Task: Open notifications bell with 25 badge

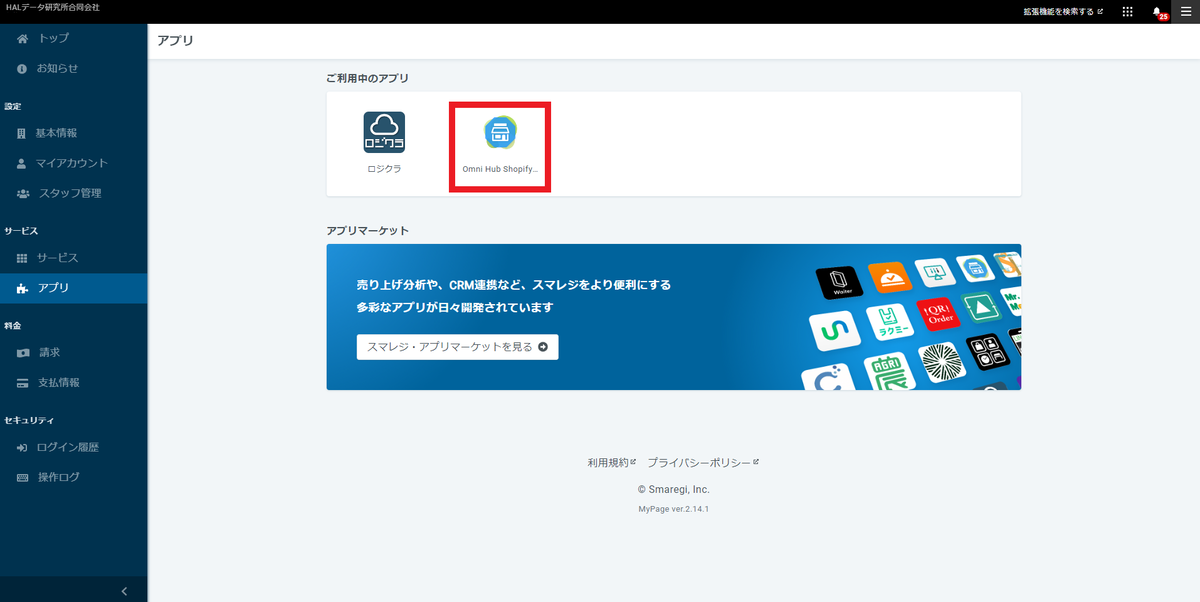Action: click(1158, 12)
